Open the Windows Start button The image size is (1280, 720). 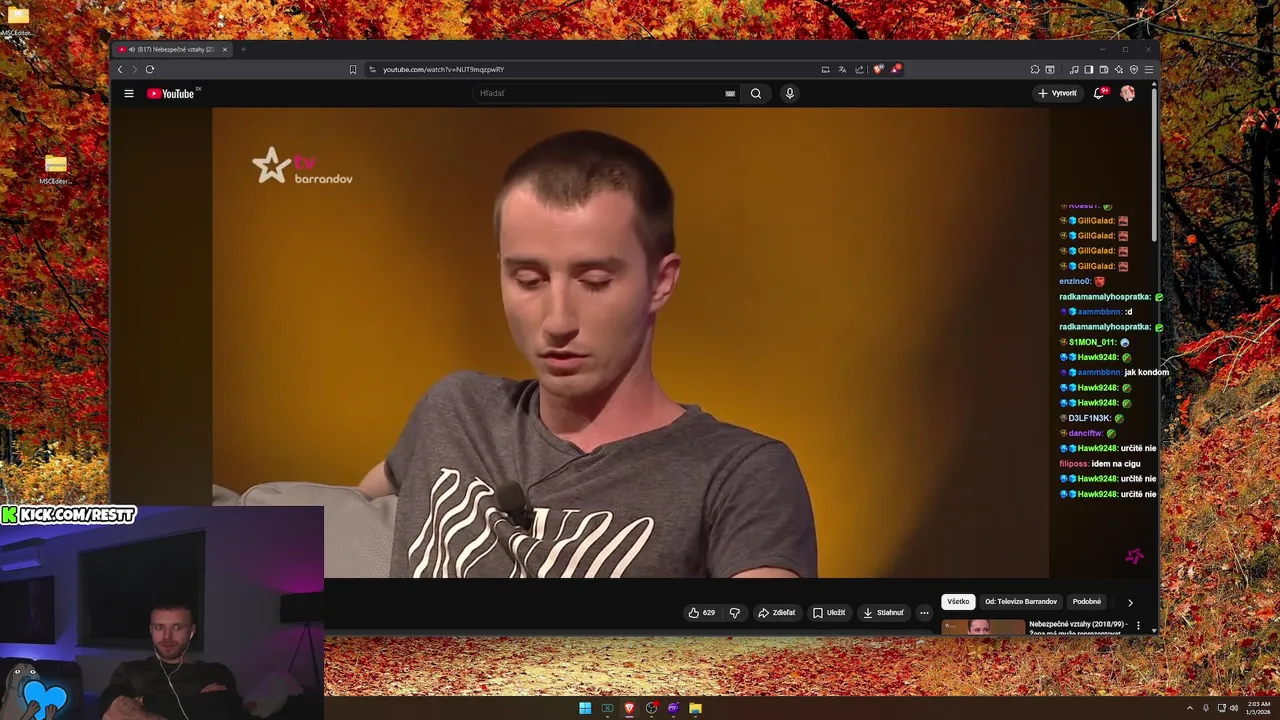tap(585, 708)
